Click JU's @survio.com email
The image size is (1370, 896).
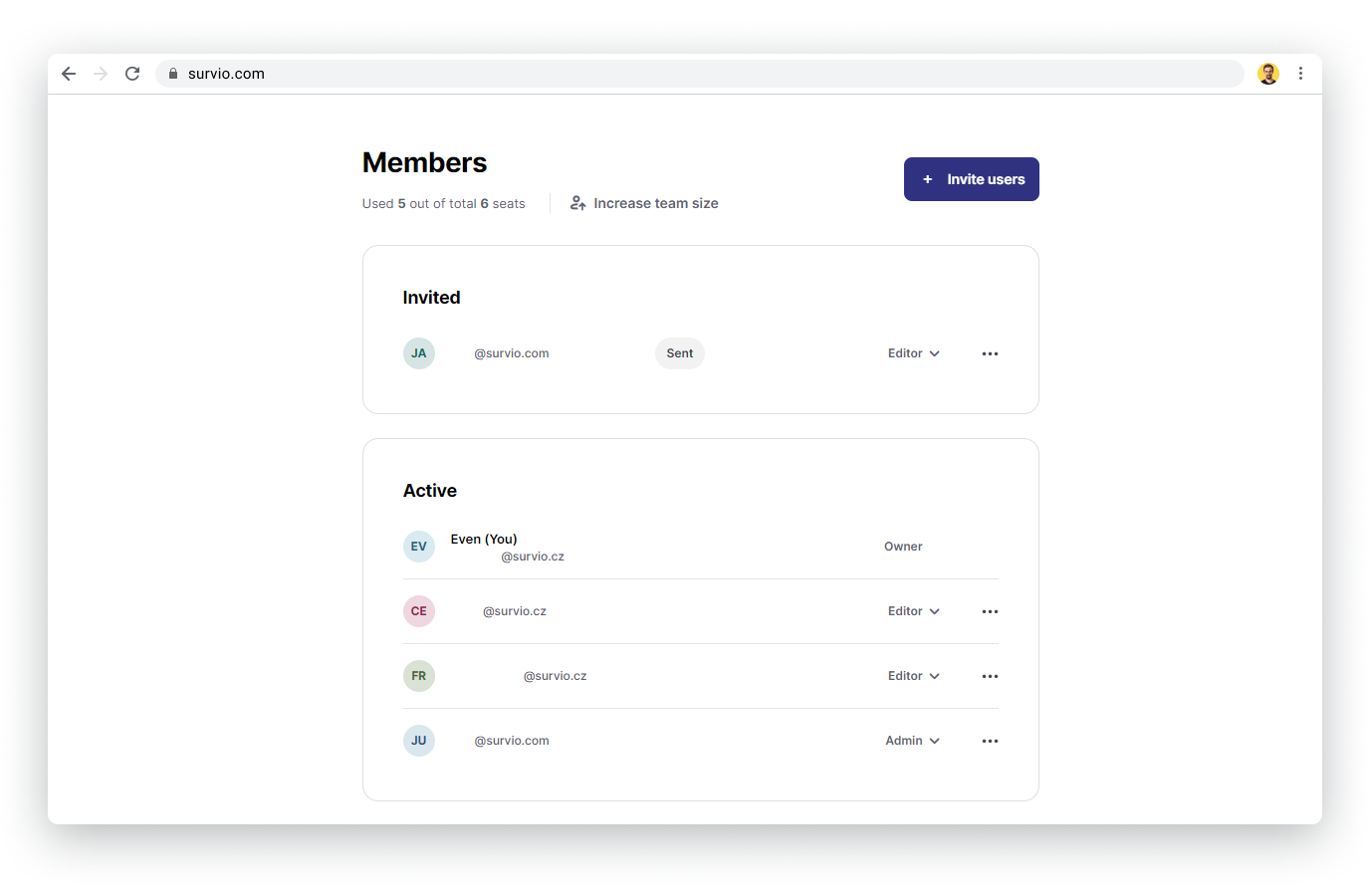(x=512, y=741)
